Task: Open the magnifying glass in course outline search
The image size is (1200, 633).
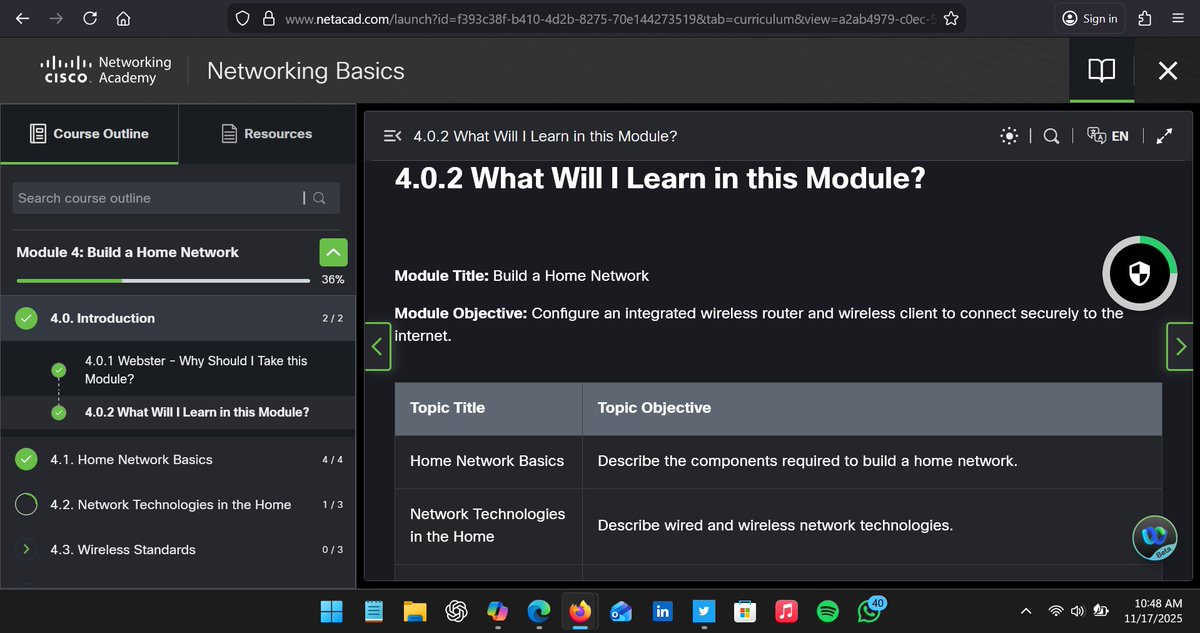Action: coord(319,198)
